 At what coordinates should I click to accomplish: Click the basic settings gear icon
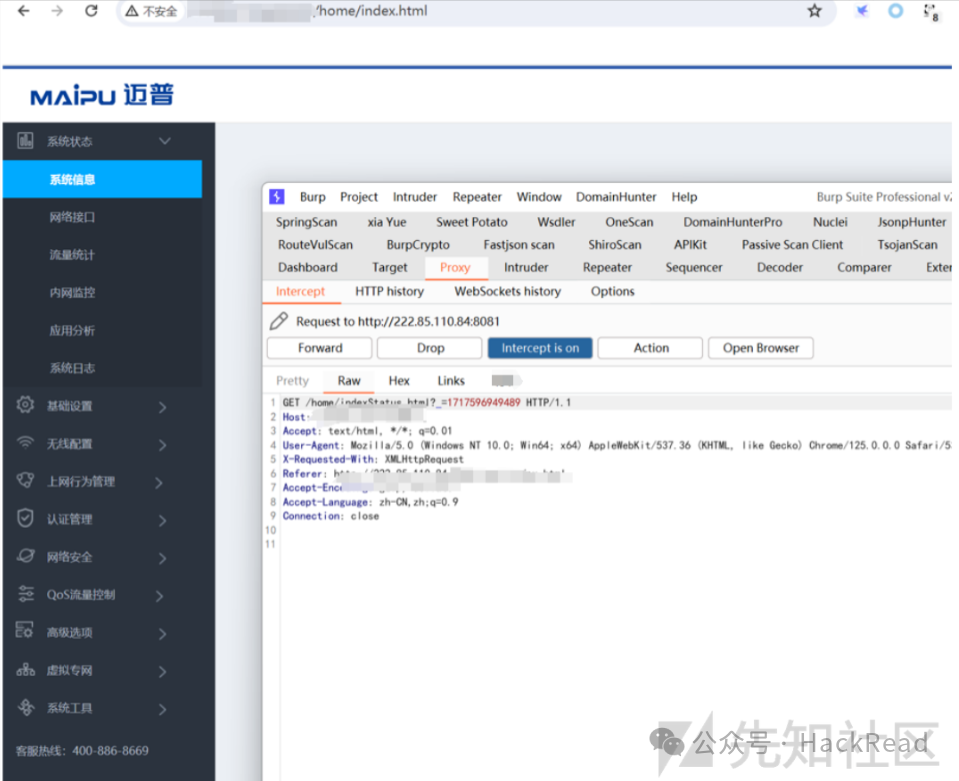coord(25,405)
